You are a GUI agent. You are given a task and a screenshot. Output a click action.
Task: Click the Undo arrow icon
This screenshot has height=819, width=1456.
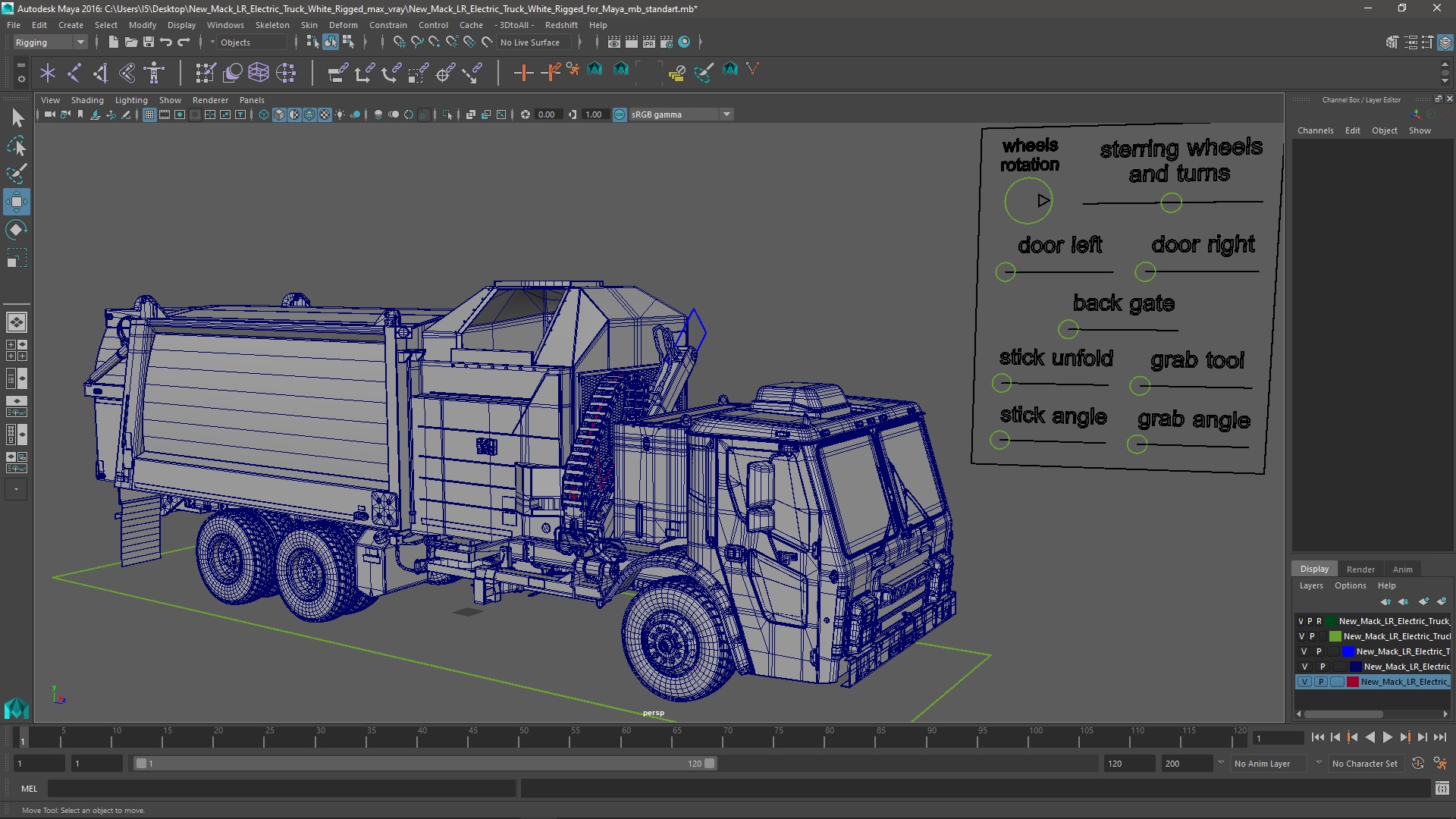point(165,42)
